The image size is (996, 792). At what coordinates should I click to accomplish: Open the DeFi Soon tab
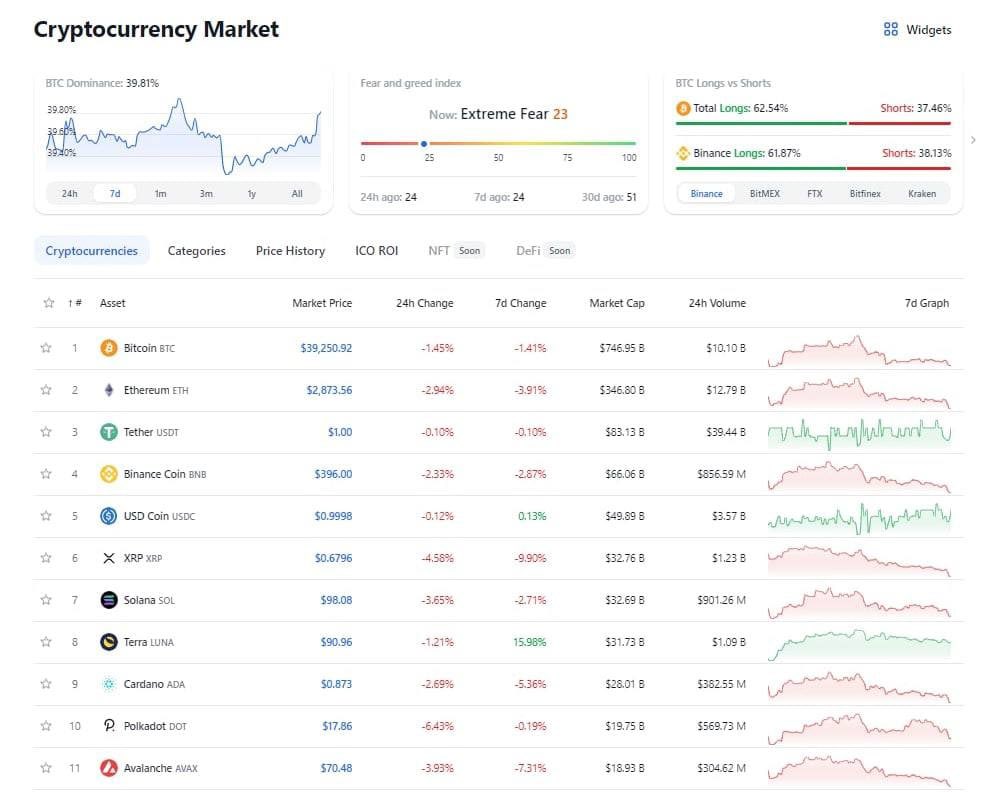545,251
